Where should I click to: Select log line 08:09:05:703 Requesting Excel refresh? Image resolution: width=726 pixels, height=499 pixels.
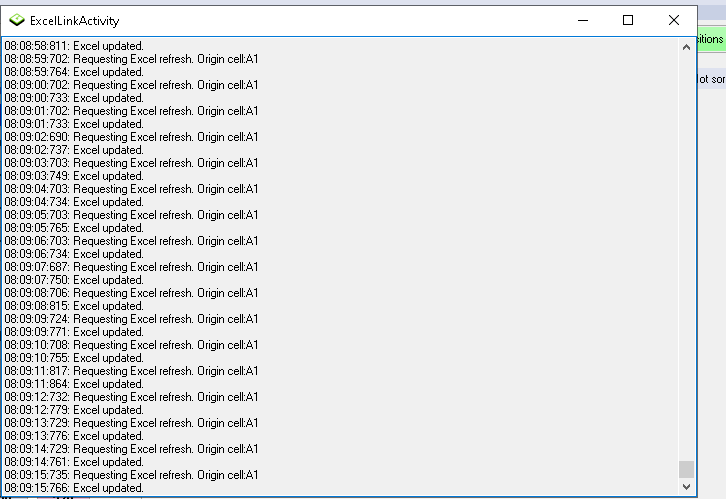131,214
